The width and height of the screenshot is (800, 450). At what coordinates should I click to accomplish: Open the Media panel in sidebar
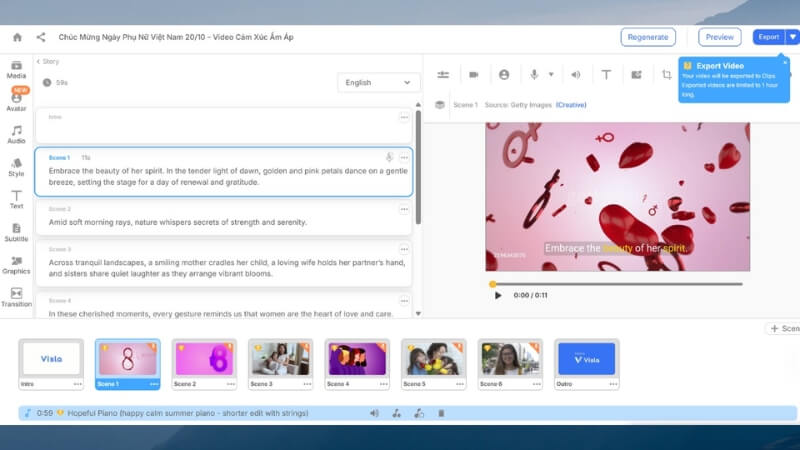pos(16,69)
